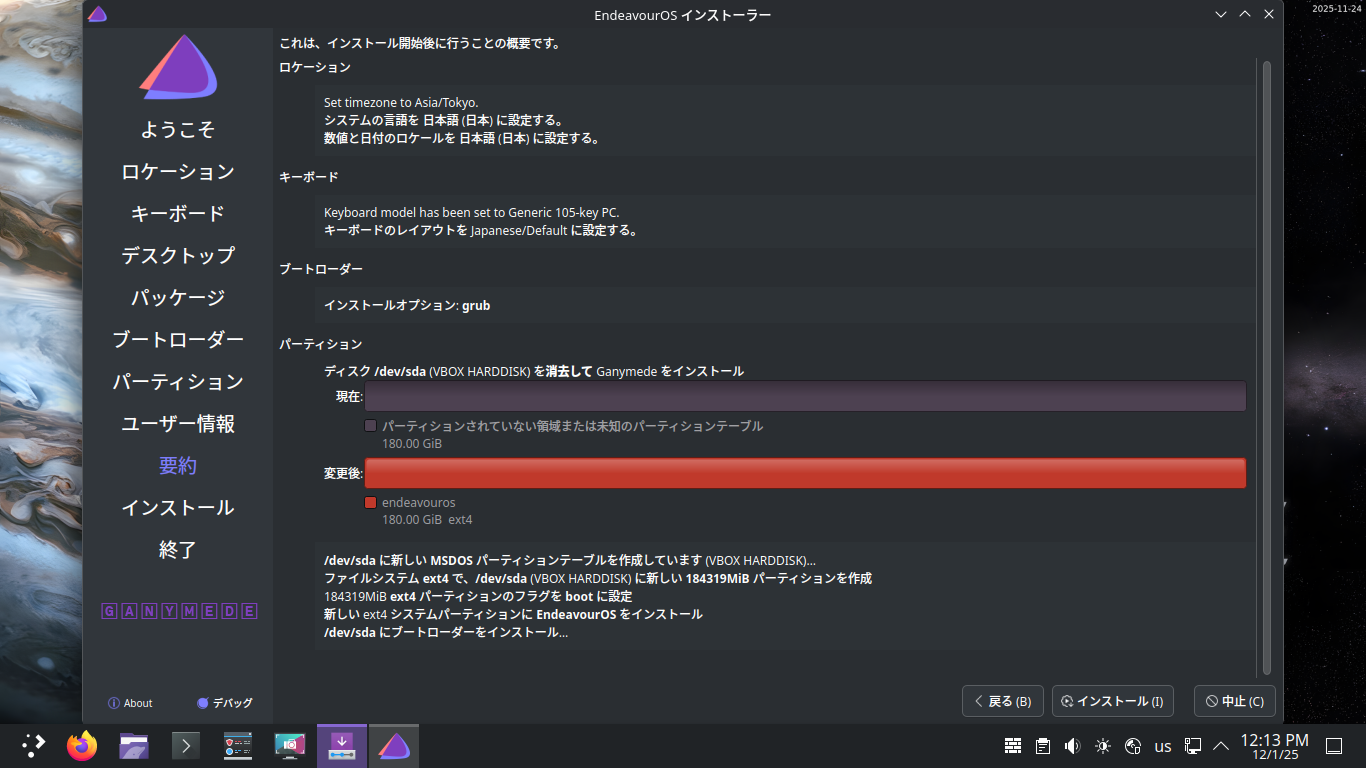Image resolution: width=1366 pixels, height=768 pixels.
Task: Open the clock showing 12:13 PM
Action: (1274, 746)
